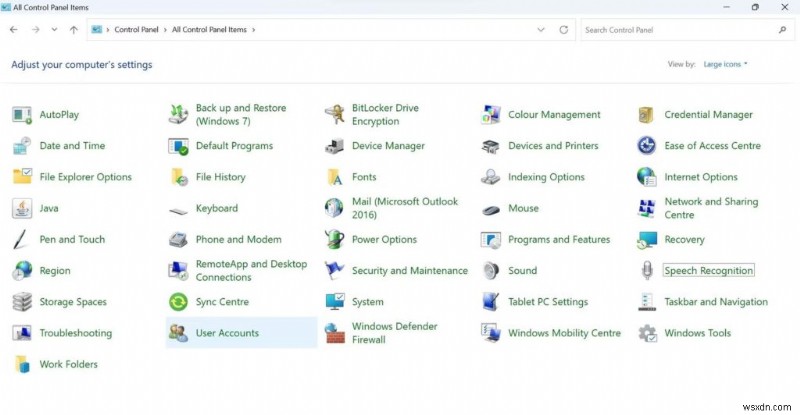Click Control Panel in the breadcrumb
This screenshot has width=800, height=415.
[136, 30]
